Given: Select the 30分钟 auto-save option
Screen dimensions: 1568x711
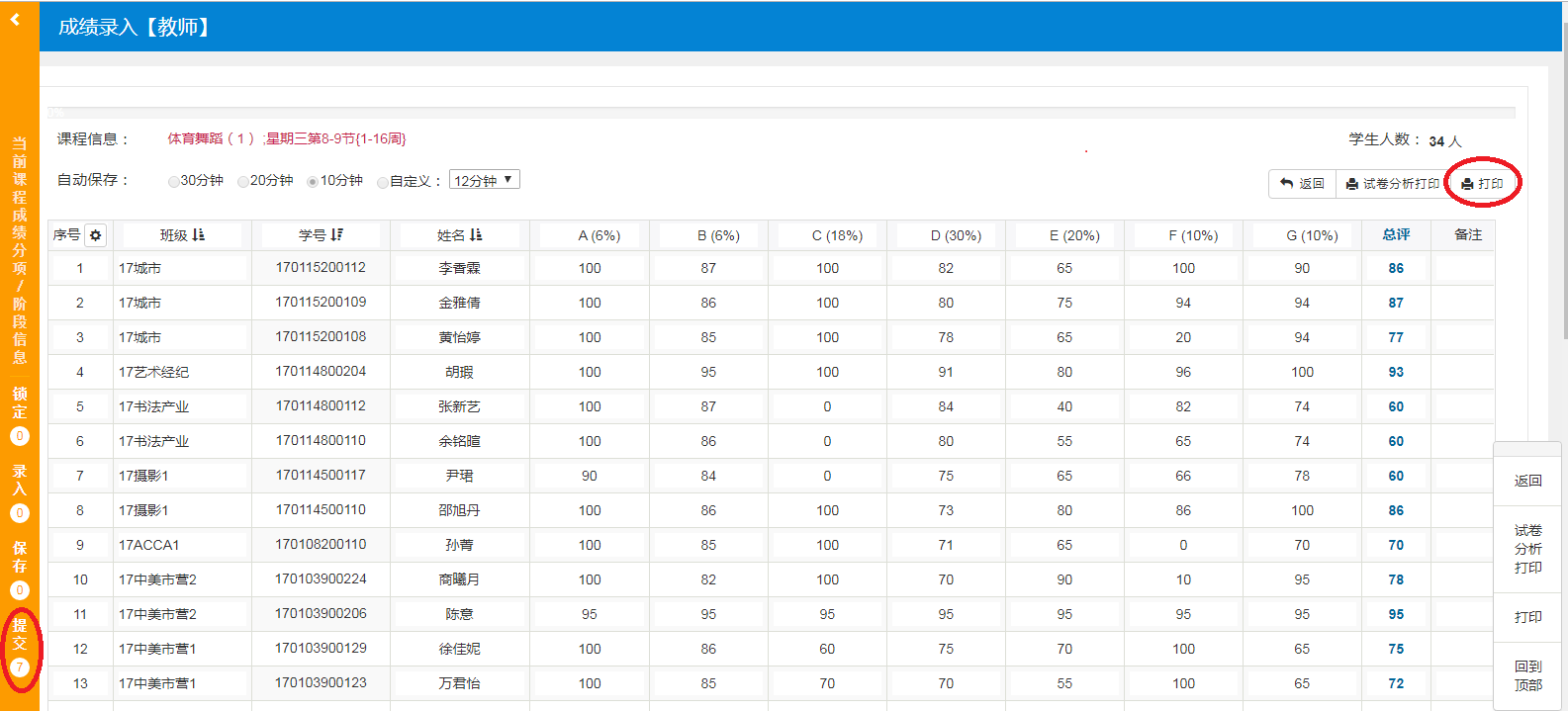Looking at the screenshot, I should pos(174,182).
